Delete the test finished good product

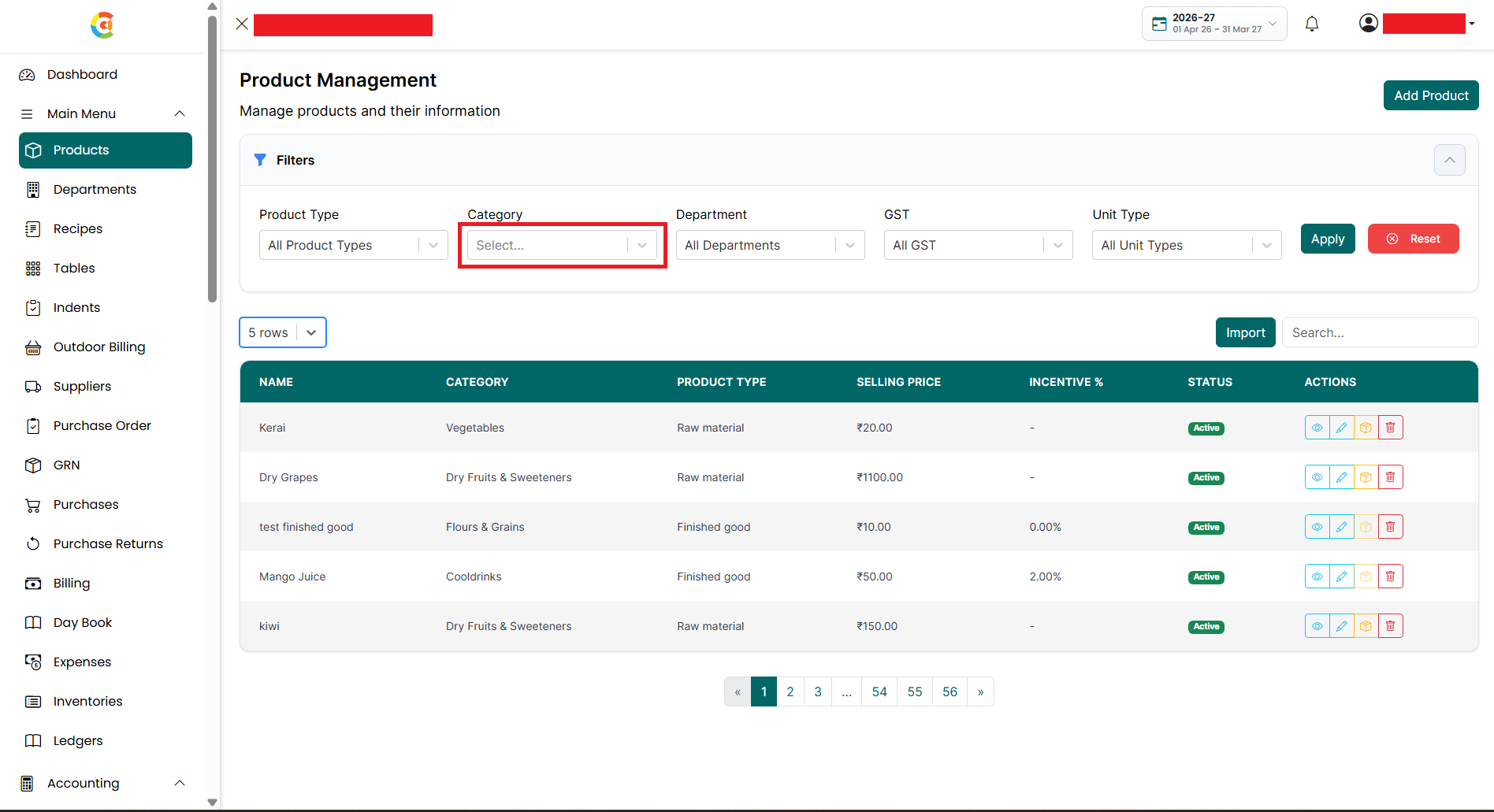1390,527
